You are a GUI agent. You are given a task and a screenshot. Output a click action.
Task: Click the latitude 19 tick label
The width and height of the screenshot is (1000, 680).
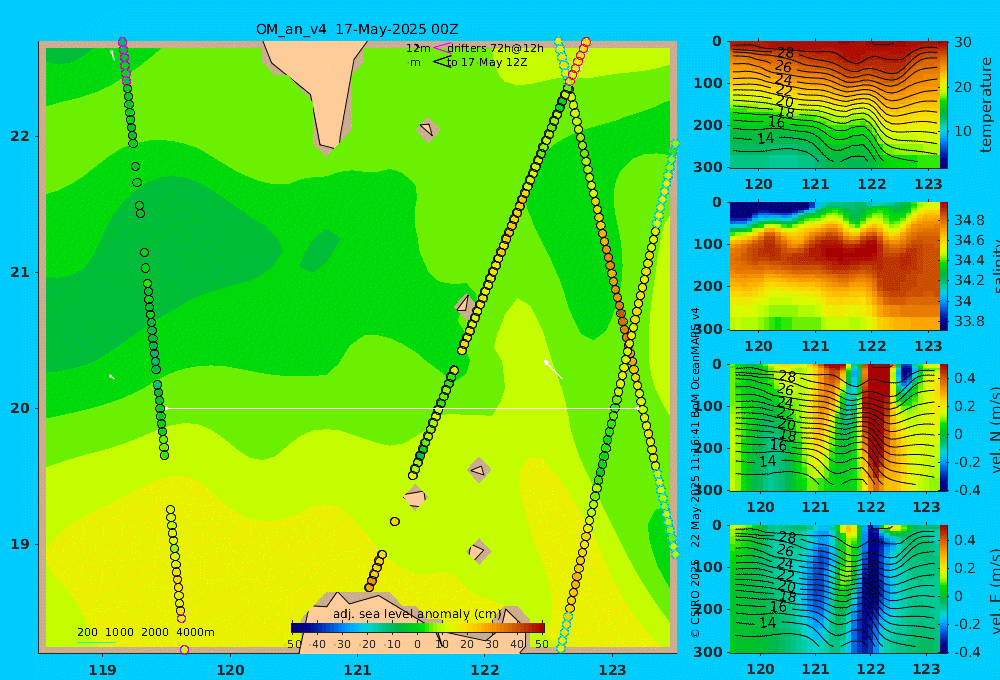click(19, 544)
